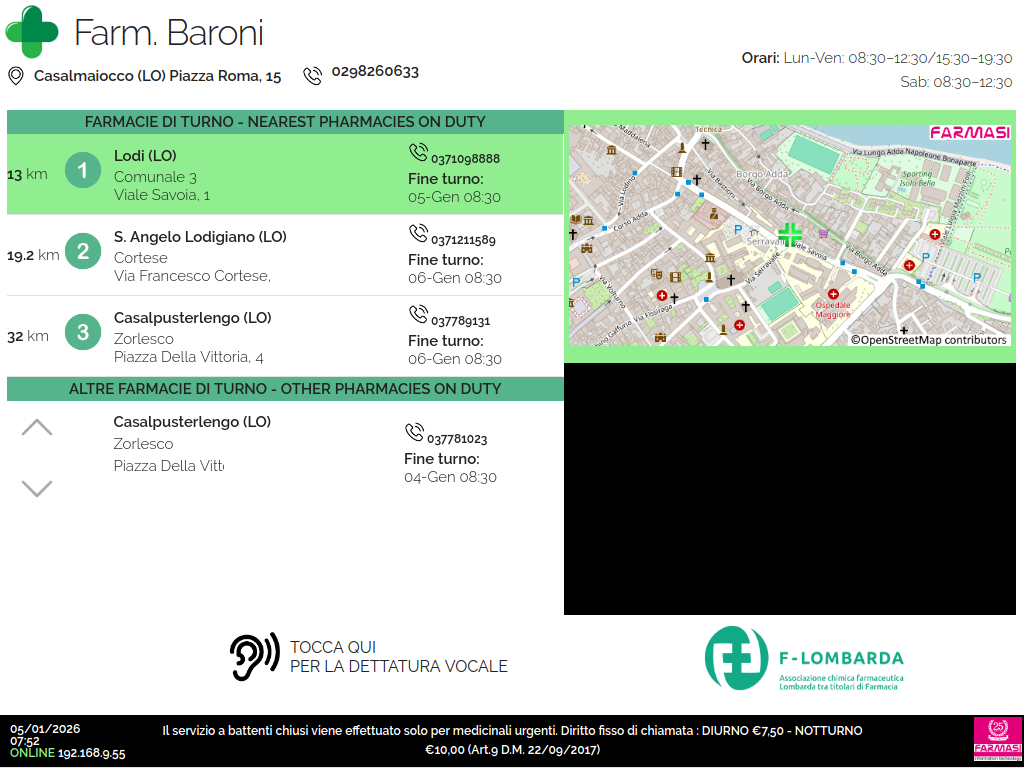Click Ospedale Maggiore marker on map

(832, 294)
